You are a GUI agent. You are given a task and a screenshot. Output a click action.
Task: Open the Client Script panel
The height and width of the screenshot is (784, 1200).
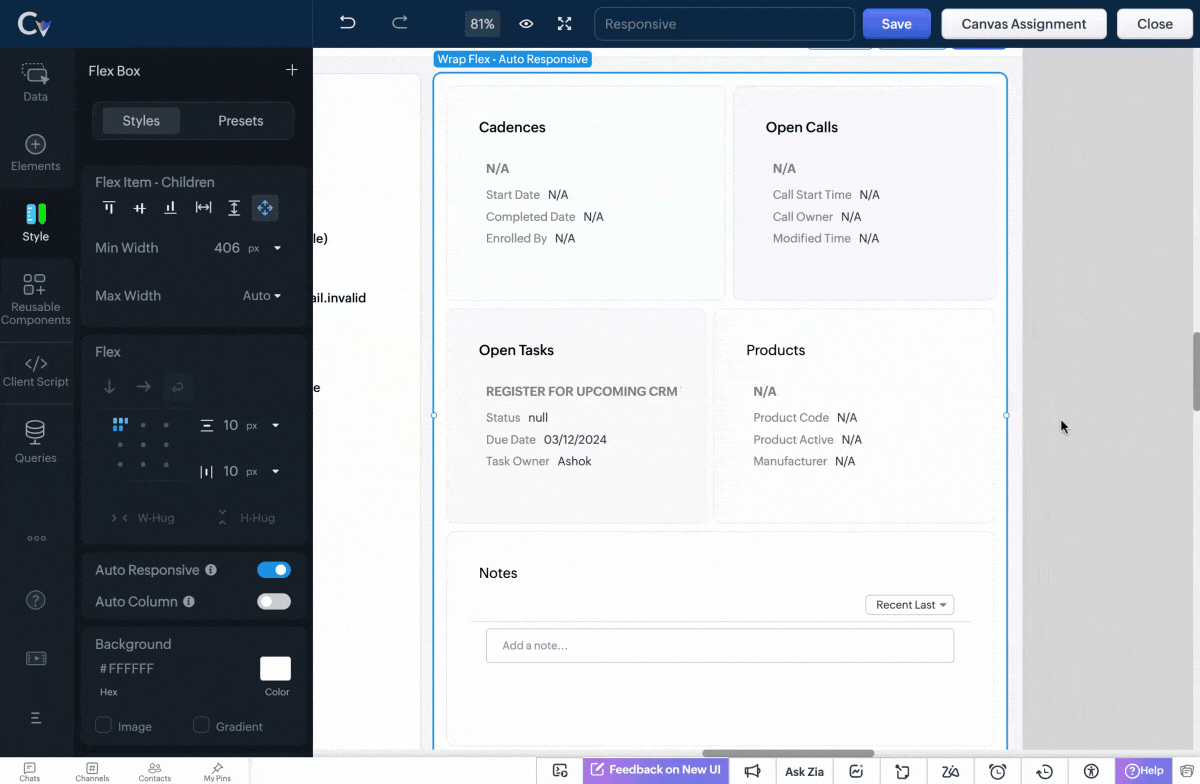click(36, 371)
